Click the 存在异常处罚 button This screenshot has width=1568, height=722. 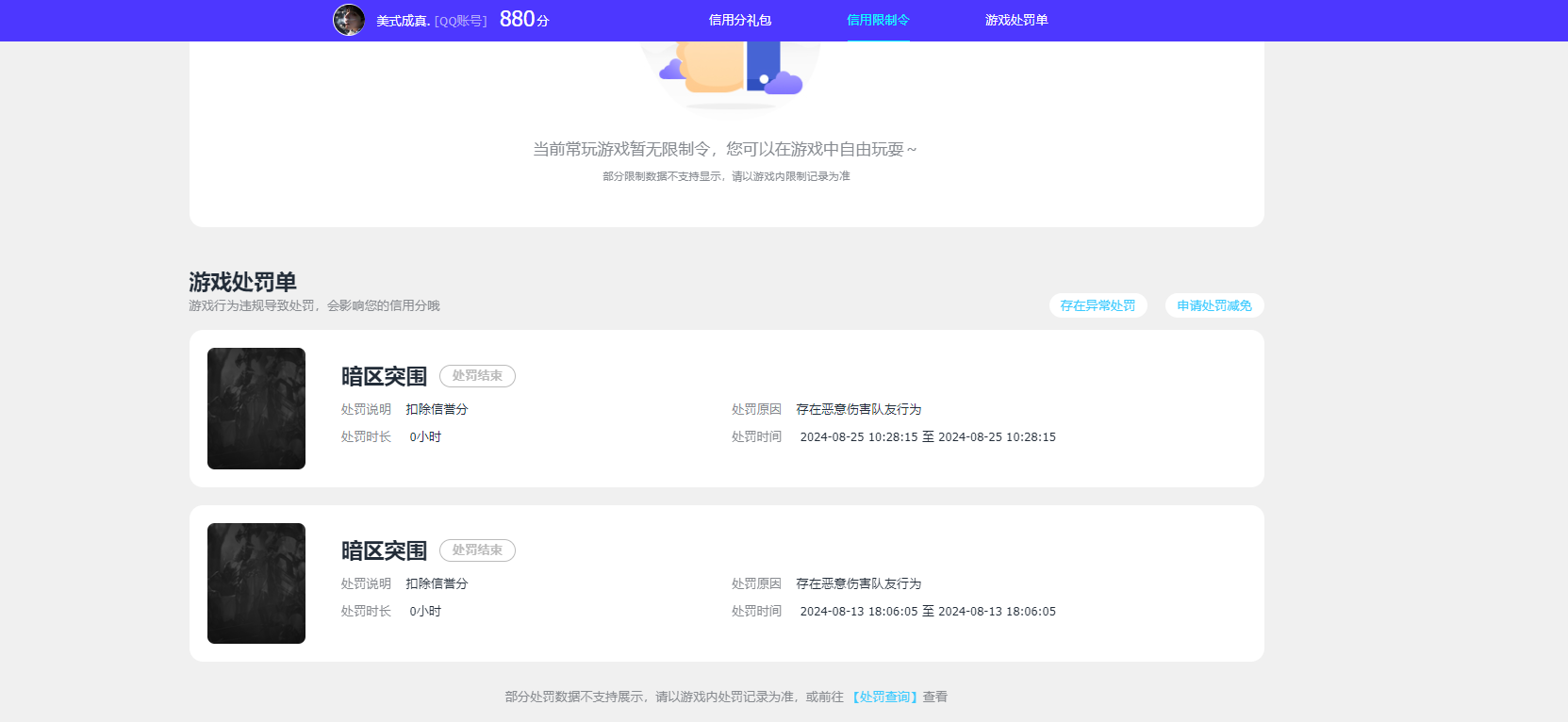click(x=1098, y=305)
